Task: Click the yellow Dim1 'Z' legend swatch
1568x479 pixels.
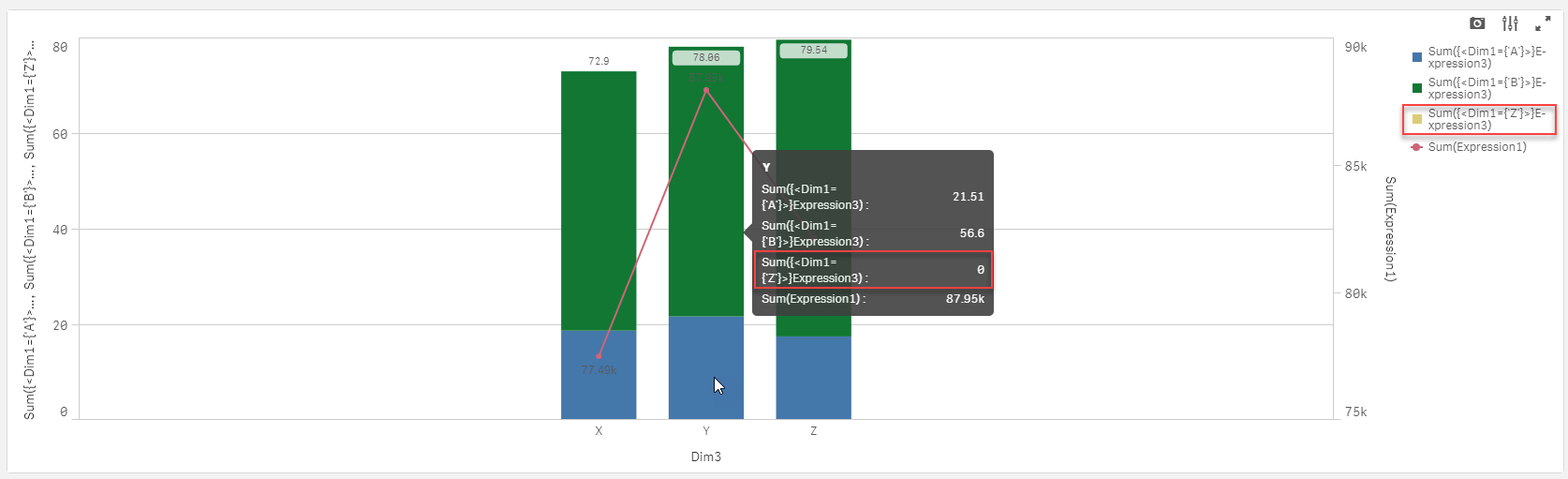Action: coord(1417,119)
